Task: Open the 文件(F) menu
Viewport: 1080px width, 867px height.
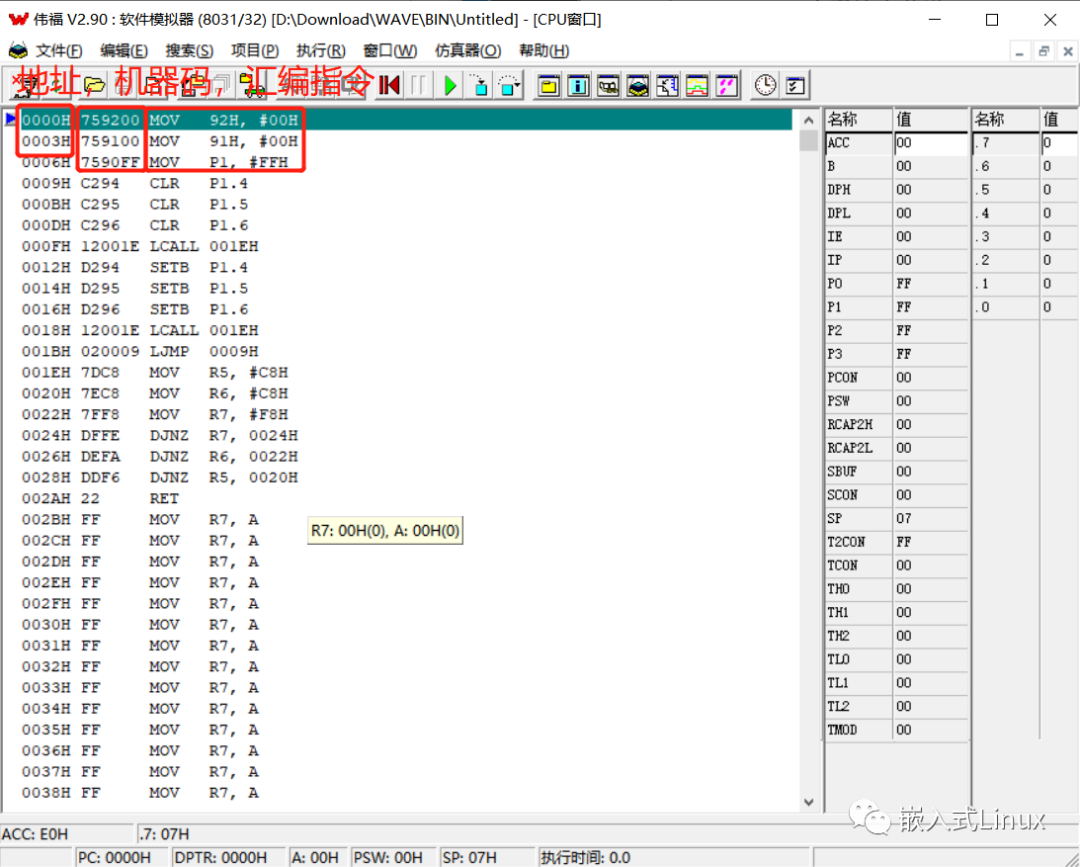Action: coord(59,51)
